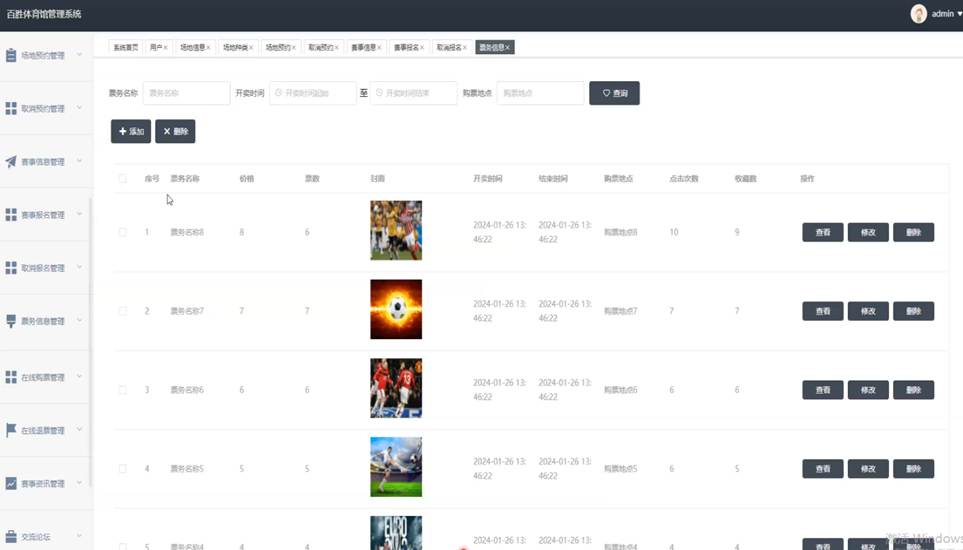Expand the 取消报名管理 sidebar chevron

pyautogui.click(x=79, y=267)
